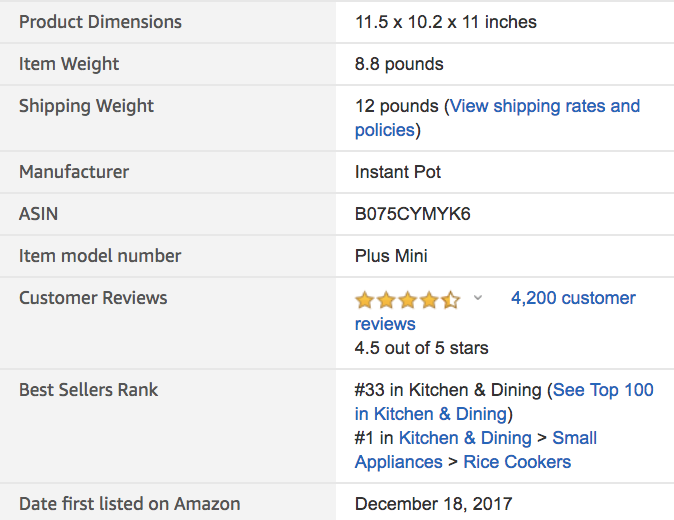674x520 pixels.
Task: Open Kitchen & Dining link in #1 ranking line
Action: point(465,438)
